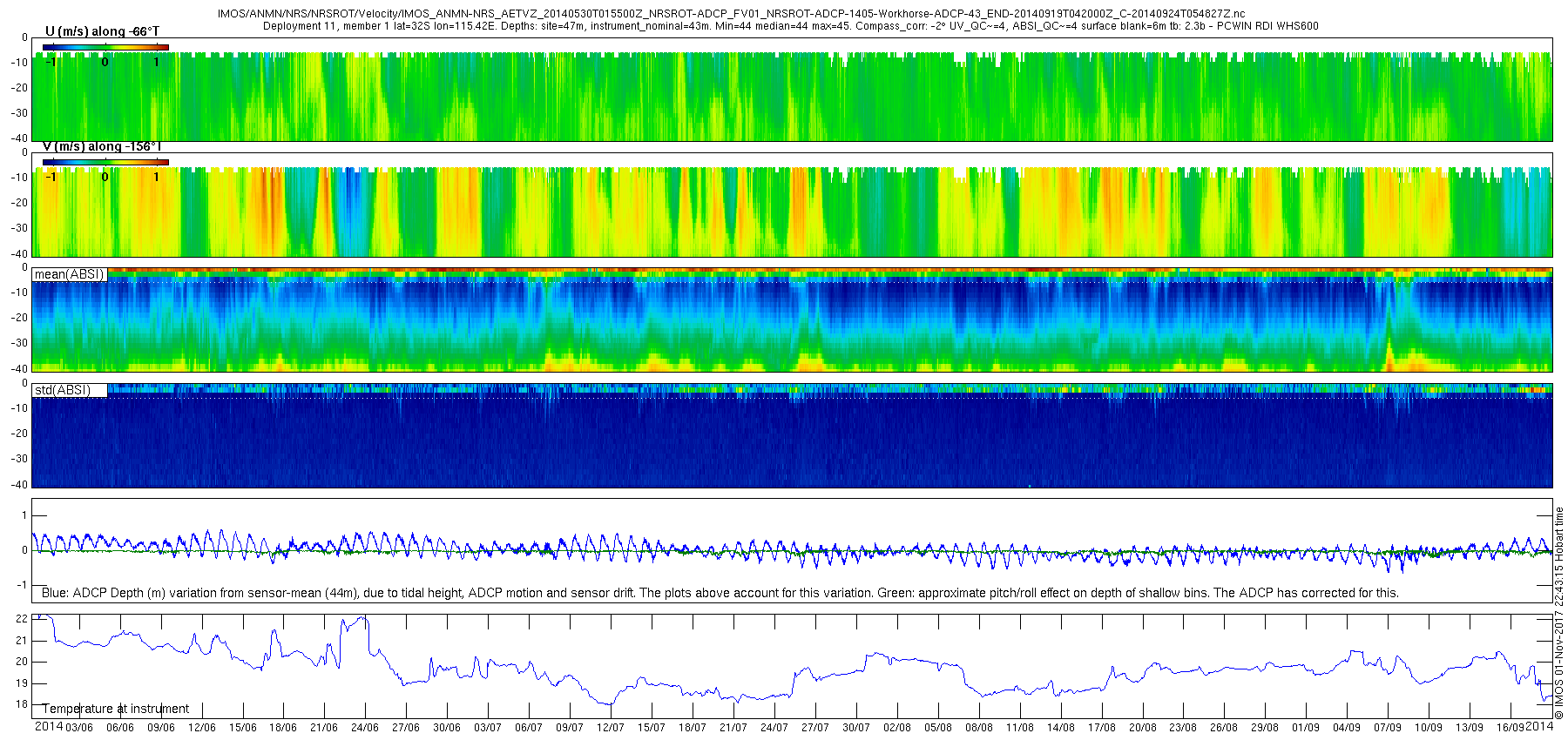Click the '19' temperature axis tick label
This screenshot has height=740, width=1568.
(23, 683)
